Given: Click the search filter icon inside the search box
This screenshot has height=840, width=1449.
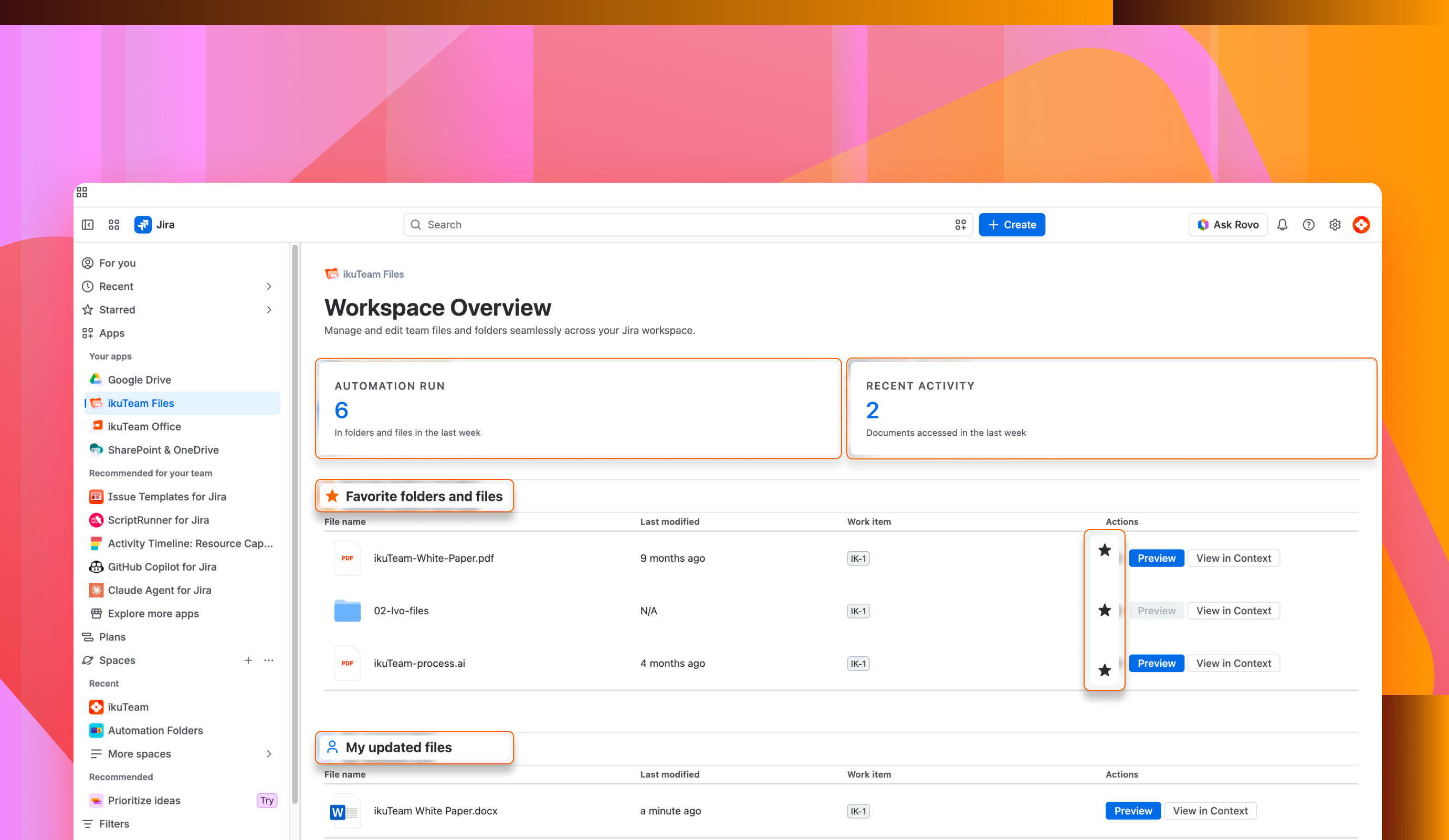Looking at the screenshot, I should [x=960, y=225].
